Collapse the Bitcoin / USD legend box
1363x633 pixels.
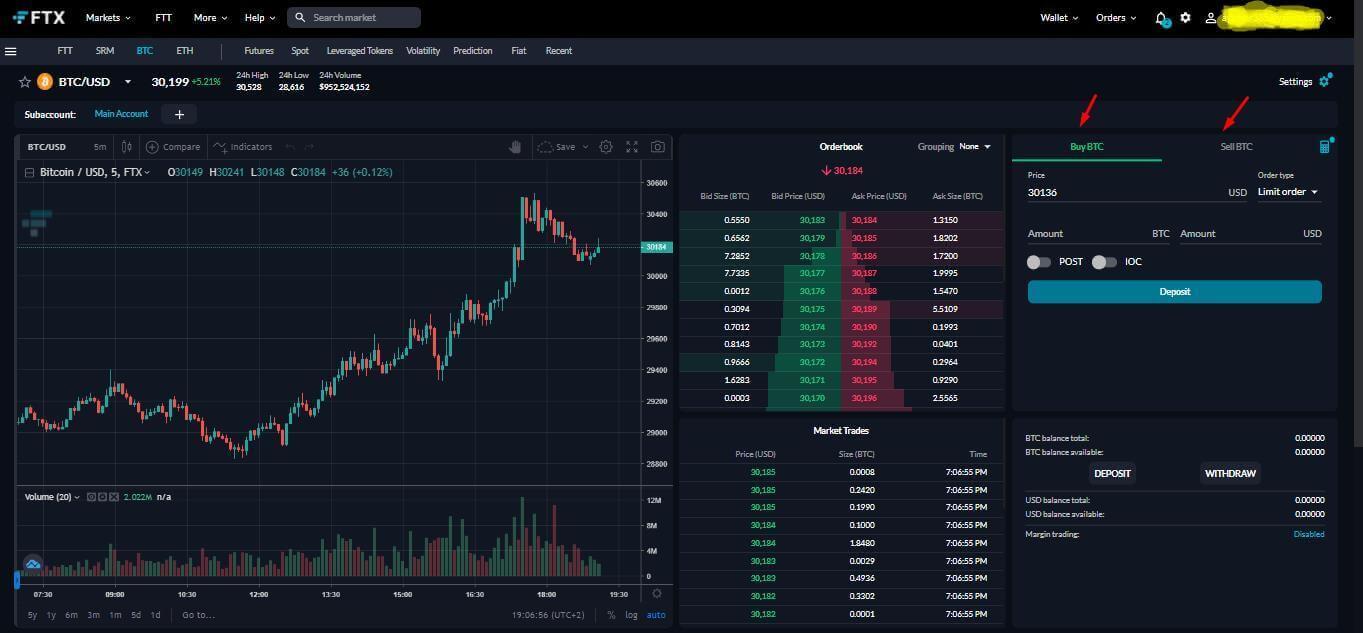[29, 173]
